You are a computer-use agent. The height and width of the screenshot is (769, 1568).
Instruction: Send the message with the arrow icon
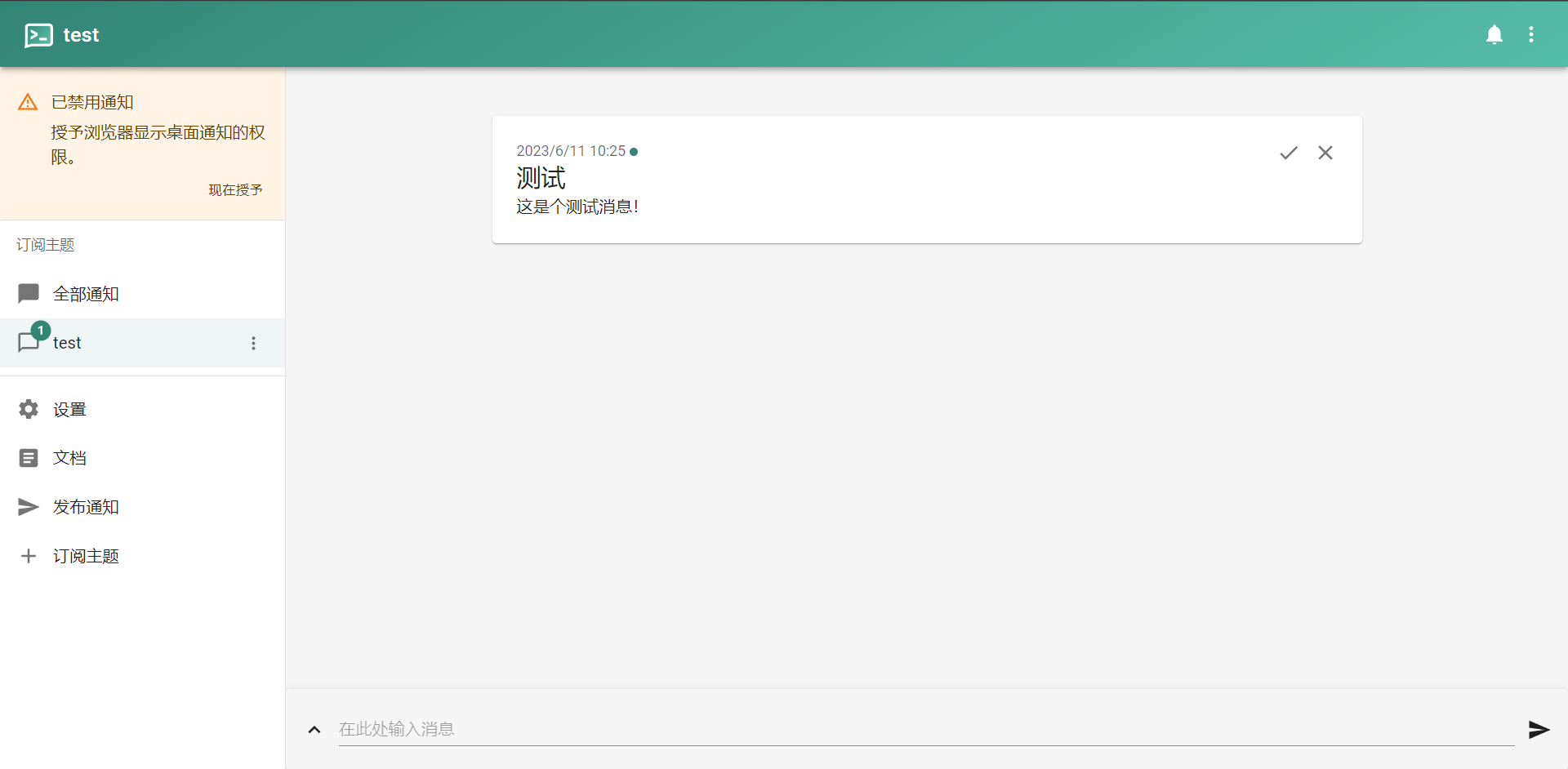1539,729
